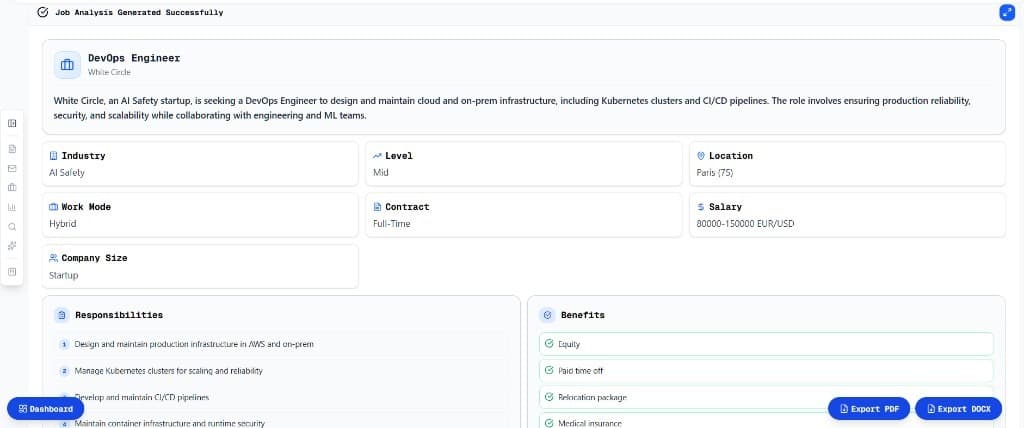Image resolution: width=1024 pixels, height=428 pixels.
Task: Open the briefcase jobs icon in sidebar
Action: tap(12, 188)
